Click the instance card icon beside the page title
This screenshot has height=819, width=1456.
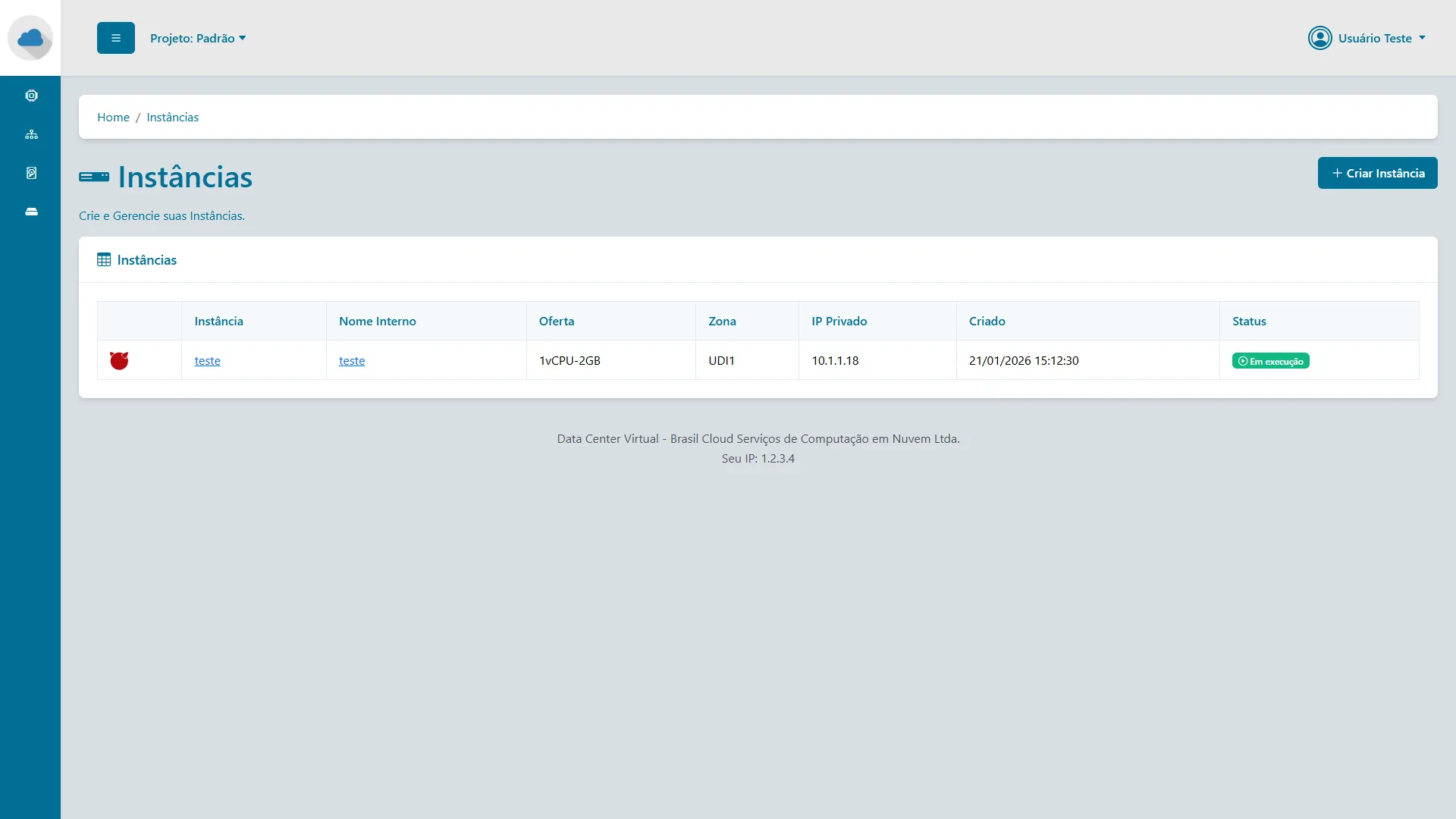click(94, 177)
